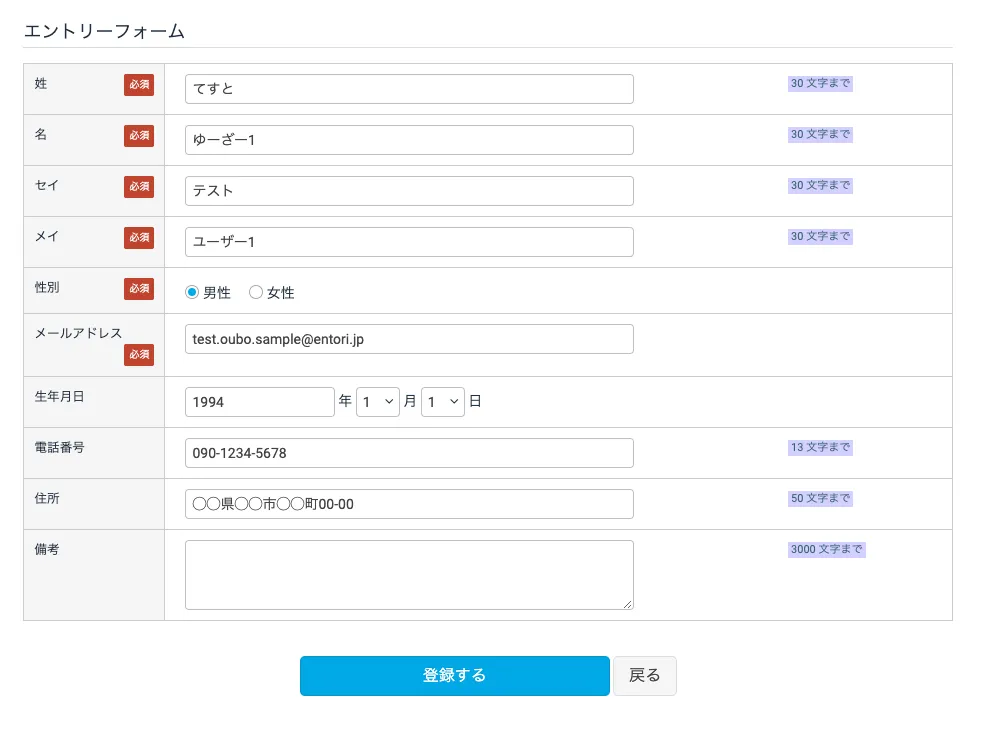Select the 男性 radio button
Image resolution: width=983 pixels, height=732 pixels.
click(x=192, y=293)
